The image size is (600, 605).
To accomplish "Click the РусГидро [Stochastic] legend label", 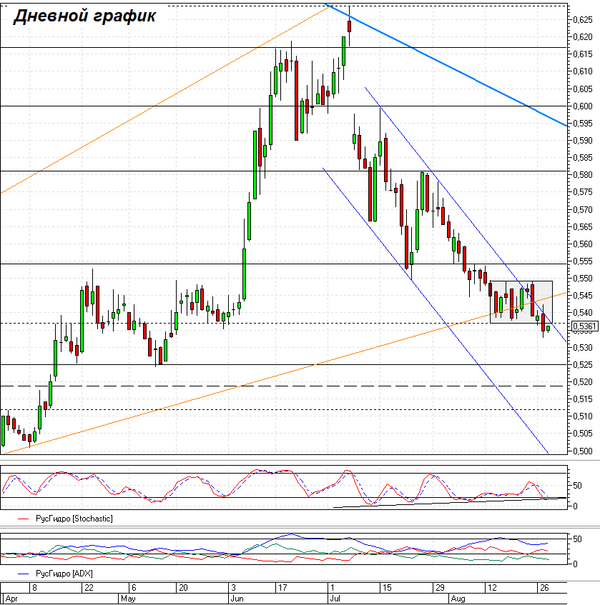I will pos(74,519).
